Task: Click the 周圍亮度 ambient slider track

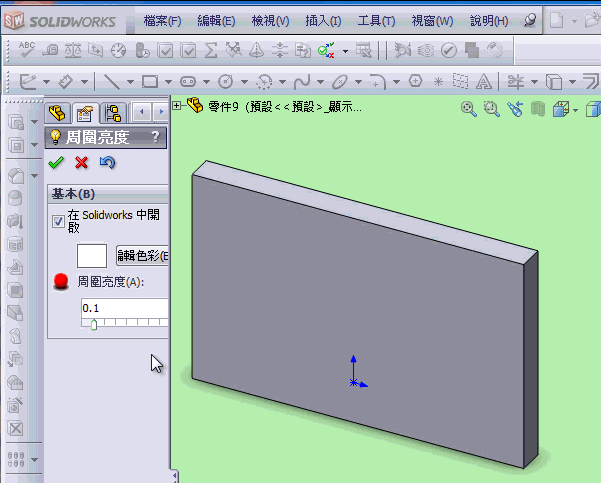Action: [x=125, y=323]
